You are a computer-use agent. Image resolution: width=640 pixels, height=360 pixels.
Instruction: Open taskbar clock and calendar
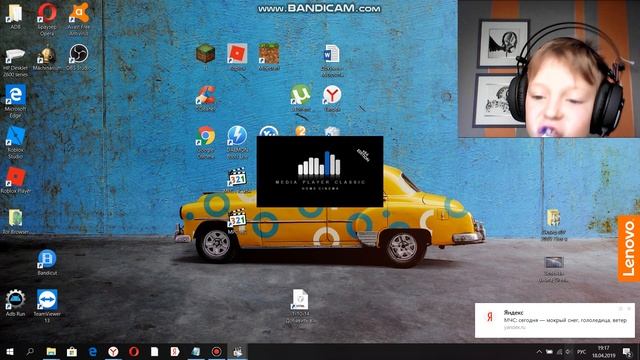[x=603, y=351]
